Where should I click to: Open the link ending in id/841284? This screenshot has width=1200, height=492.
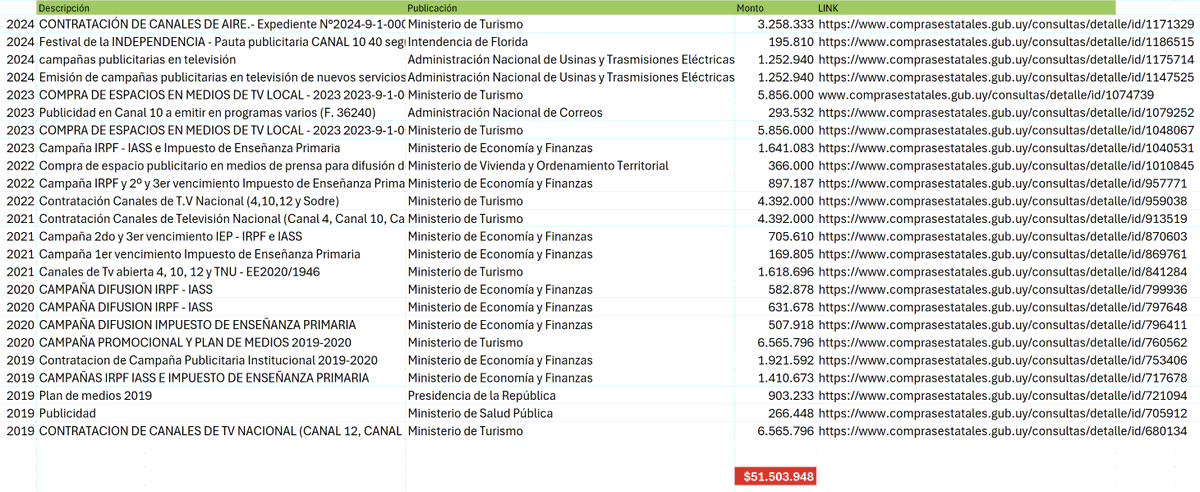click(1002, 272)
